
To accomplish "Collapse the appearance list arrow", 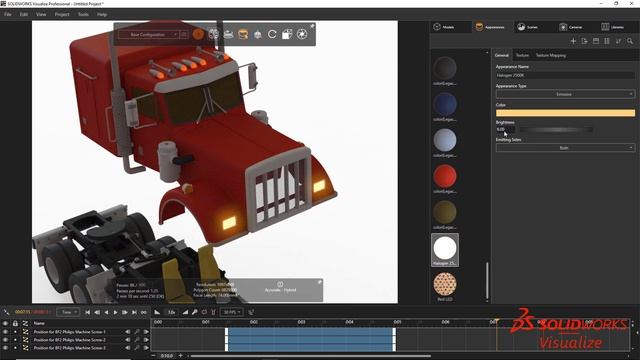I will 487,53.
